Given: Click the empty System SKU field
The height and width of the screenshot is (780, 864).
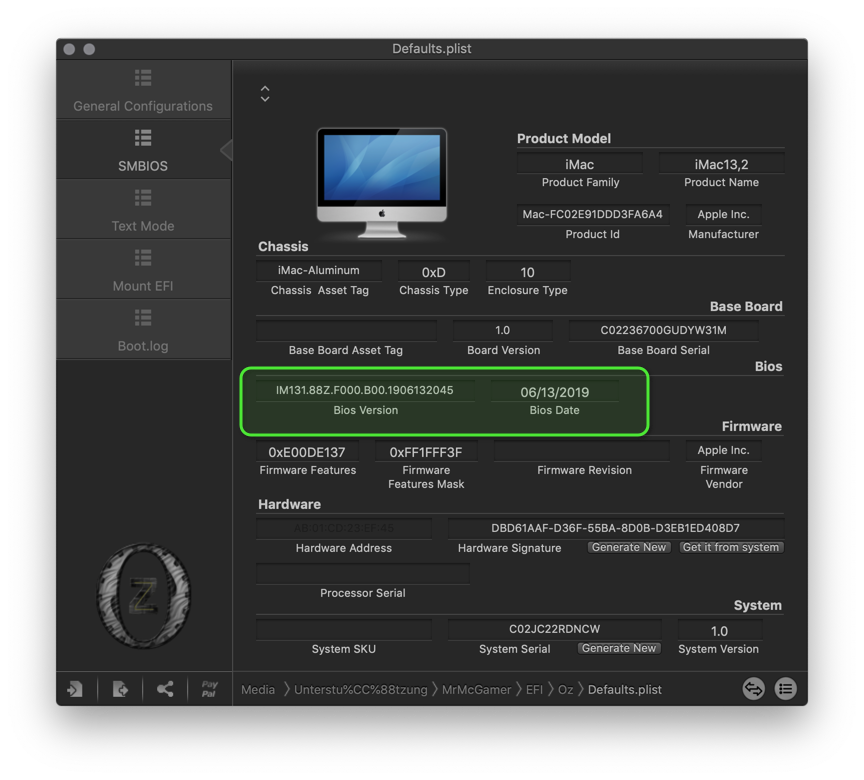Looking at the screenshot, I should tap(344, 630).
